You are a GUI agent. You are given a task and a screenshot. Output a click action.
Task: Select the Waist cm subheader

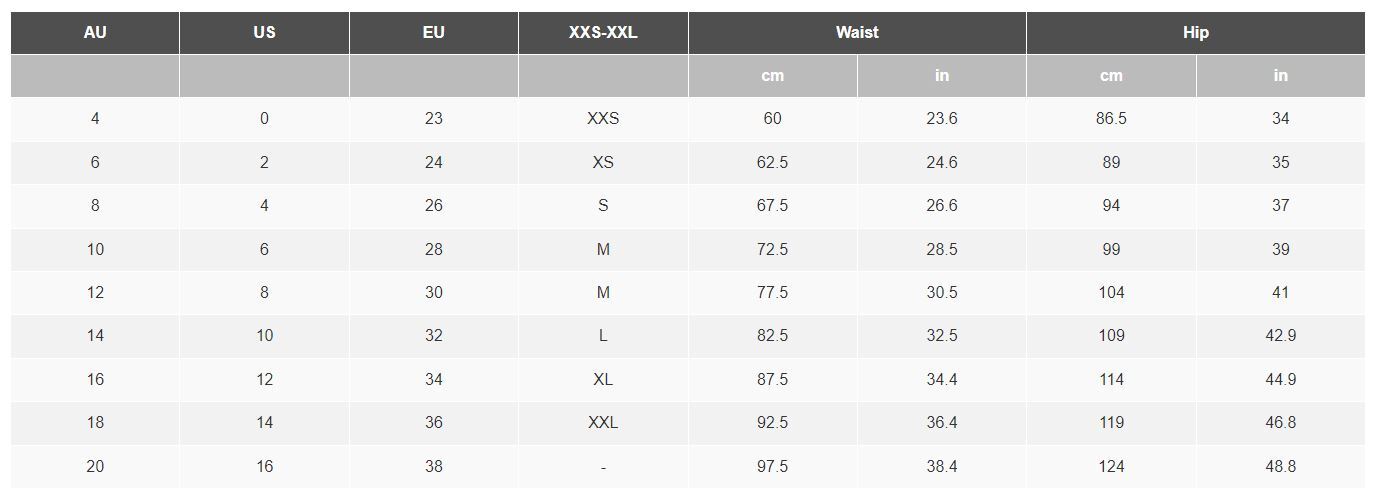773,76
